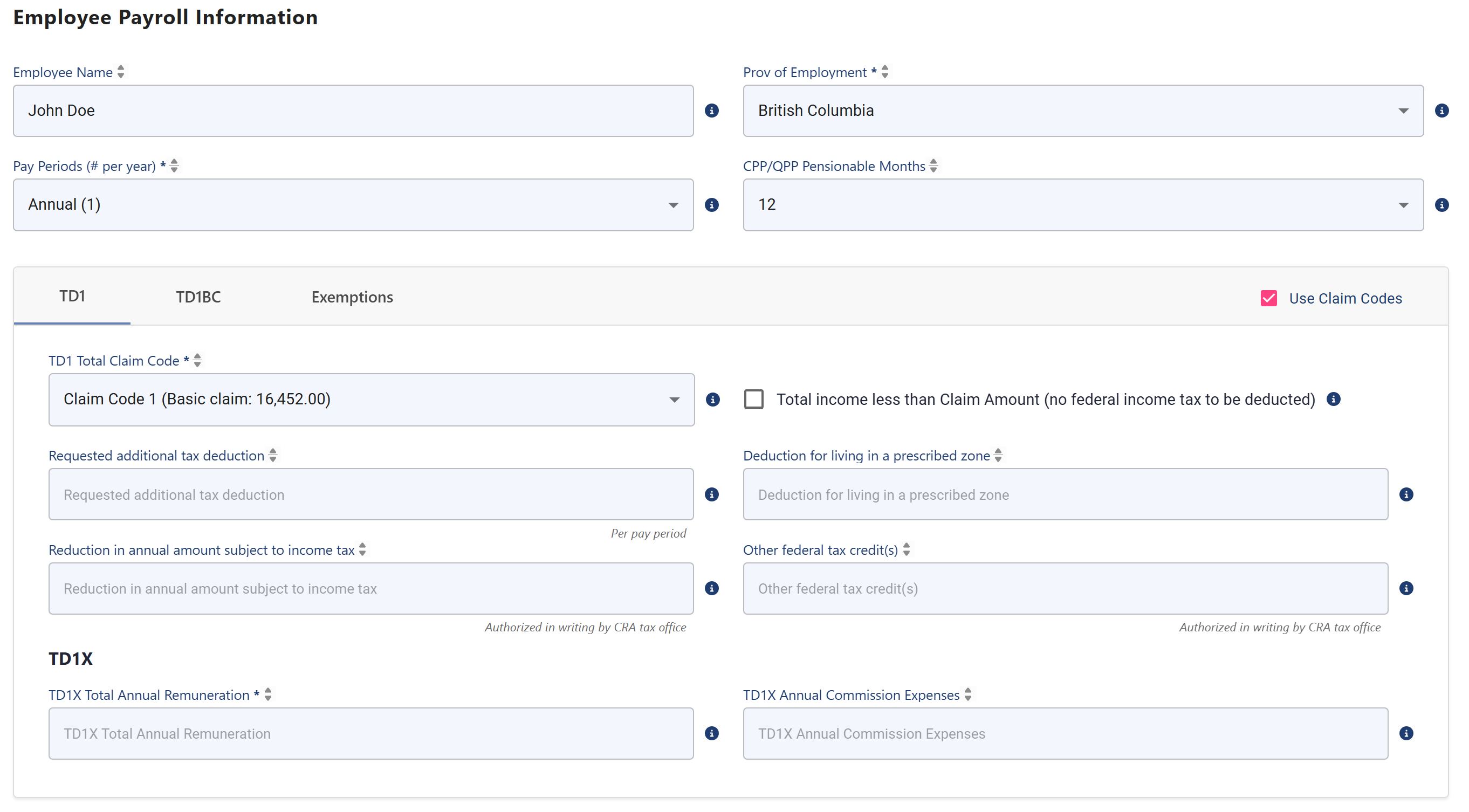Click the TD1X Total Annual Remuneration field

point(370,733)
